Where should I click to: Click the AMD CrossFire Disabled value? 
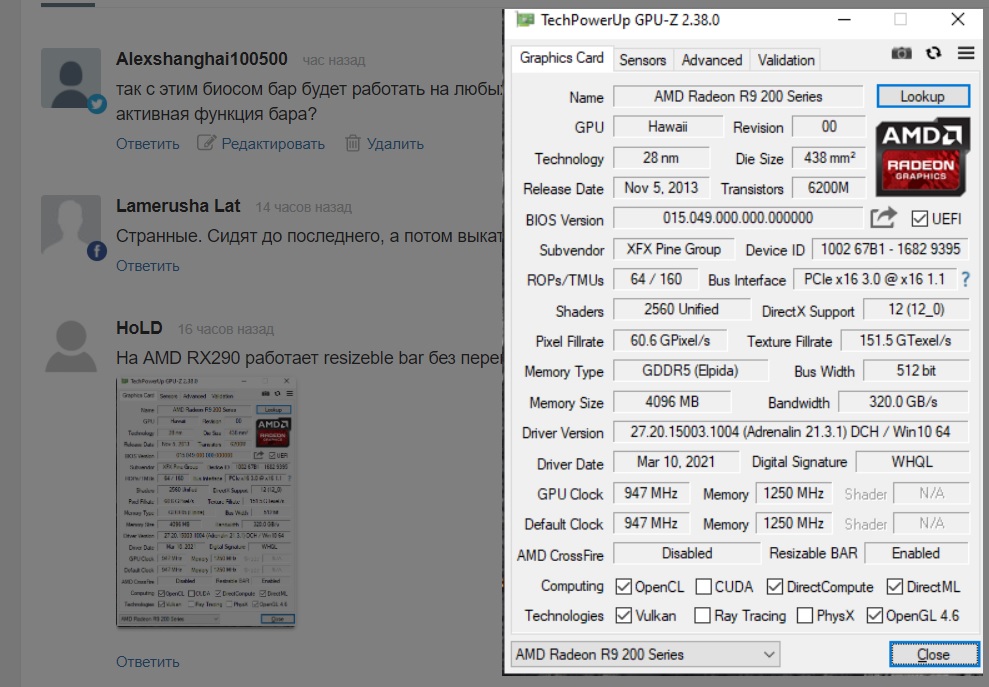click(687, 553)
